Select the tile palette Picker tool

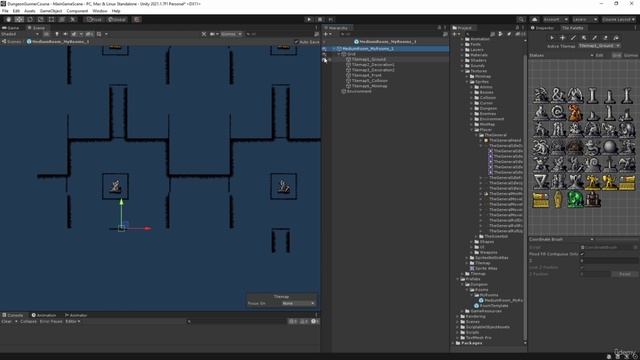pyautogui.click(x=594, y=38)
